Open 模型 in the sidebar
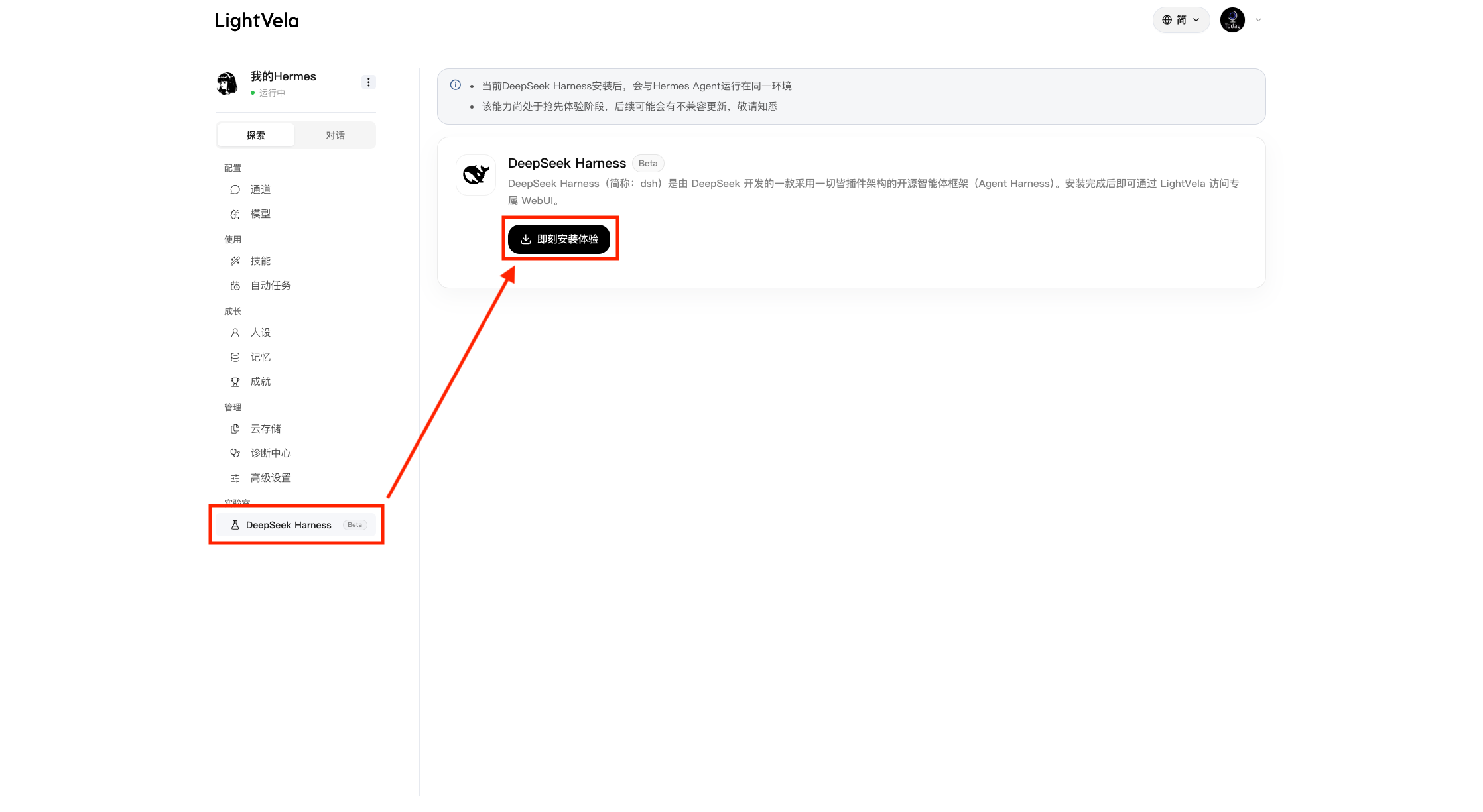Screen dimensions: 1483x812 tap(296, 214)
